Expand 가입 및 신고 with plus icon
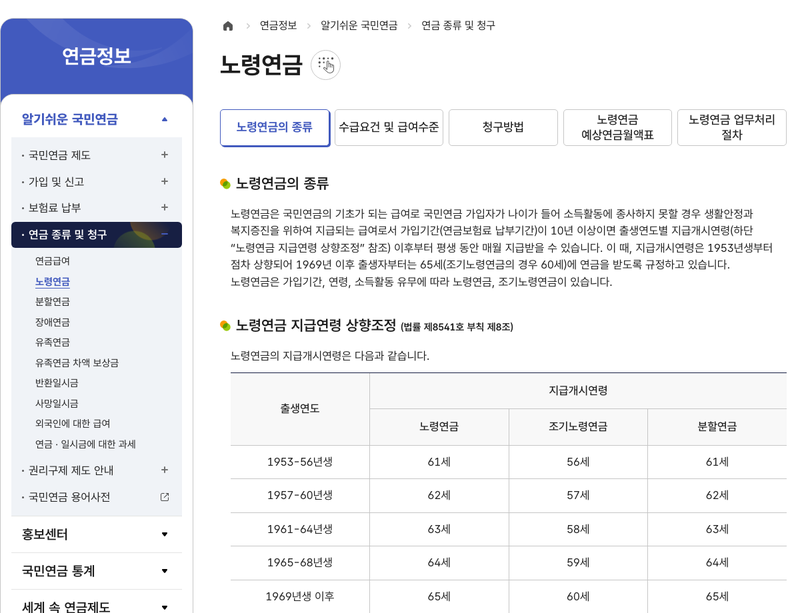800x613 pixels. pos(164,181)
